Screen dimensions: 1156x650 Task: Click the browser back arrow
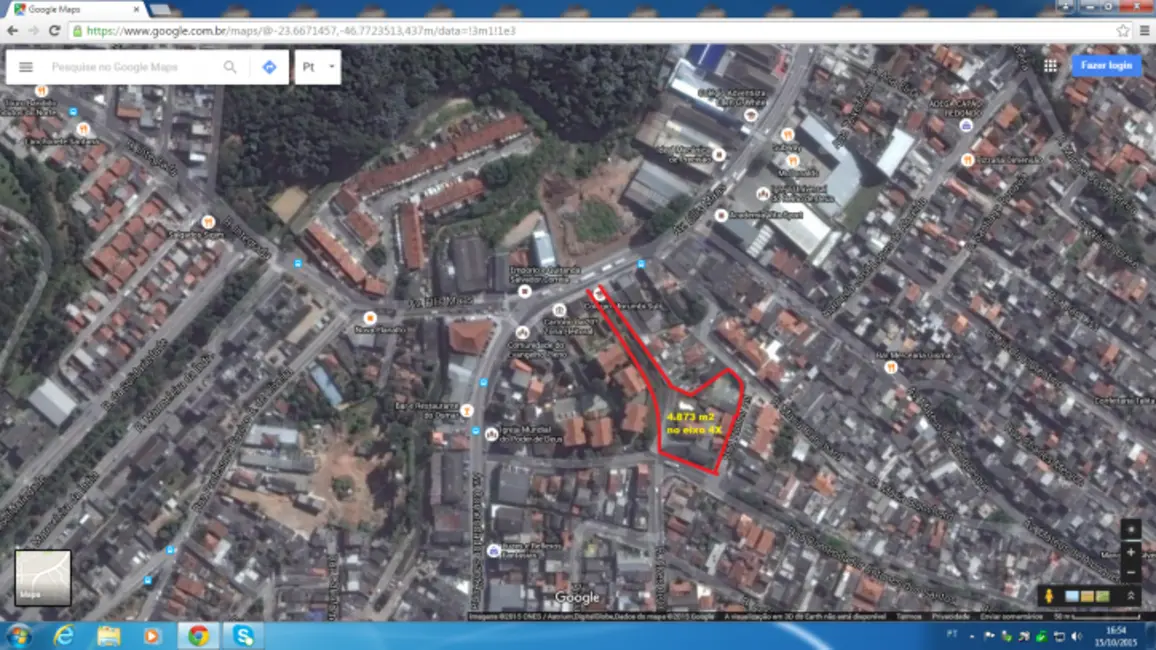click(11, 31)
